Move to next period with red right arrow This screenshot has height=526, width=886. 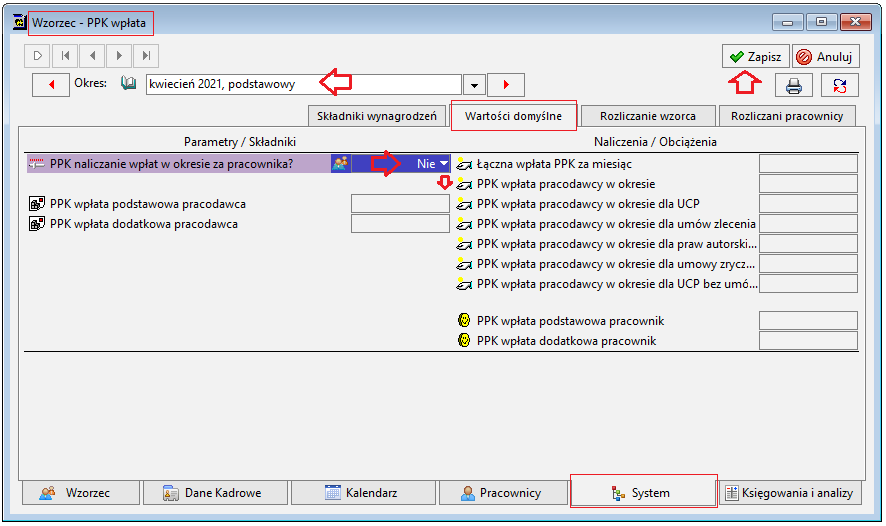(506, 85)
